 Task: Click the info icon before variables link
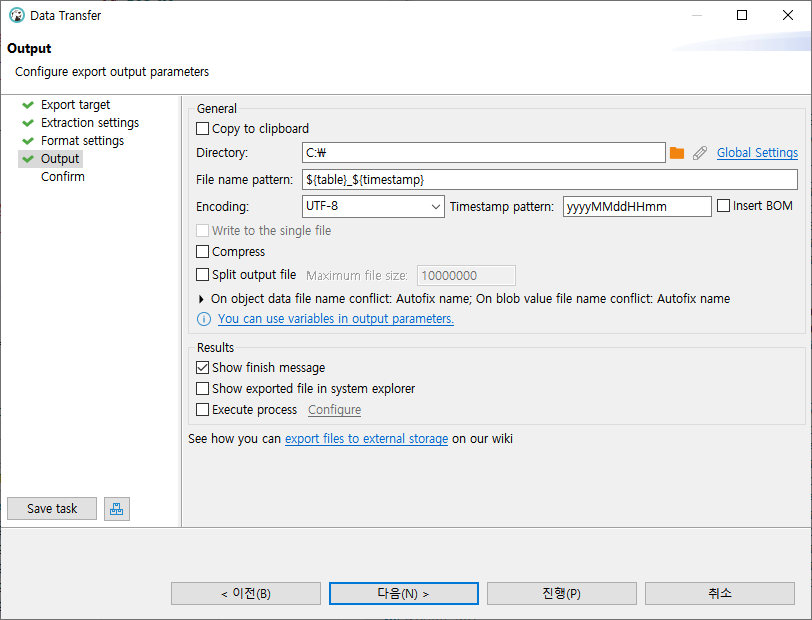204,319
